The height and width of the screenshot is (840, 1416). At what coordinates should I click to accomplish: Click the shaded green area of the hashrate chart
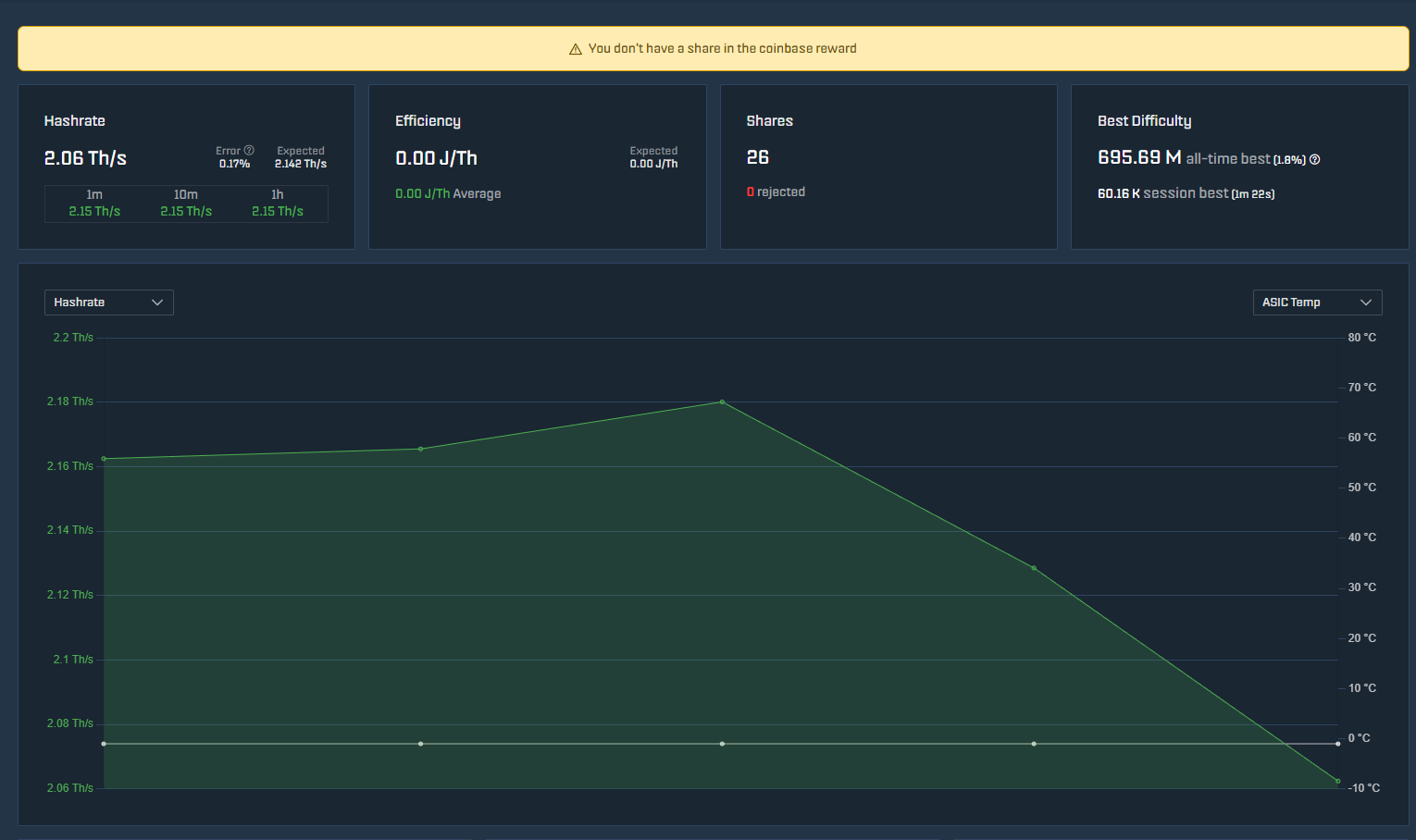555,601
